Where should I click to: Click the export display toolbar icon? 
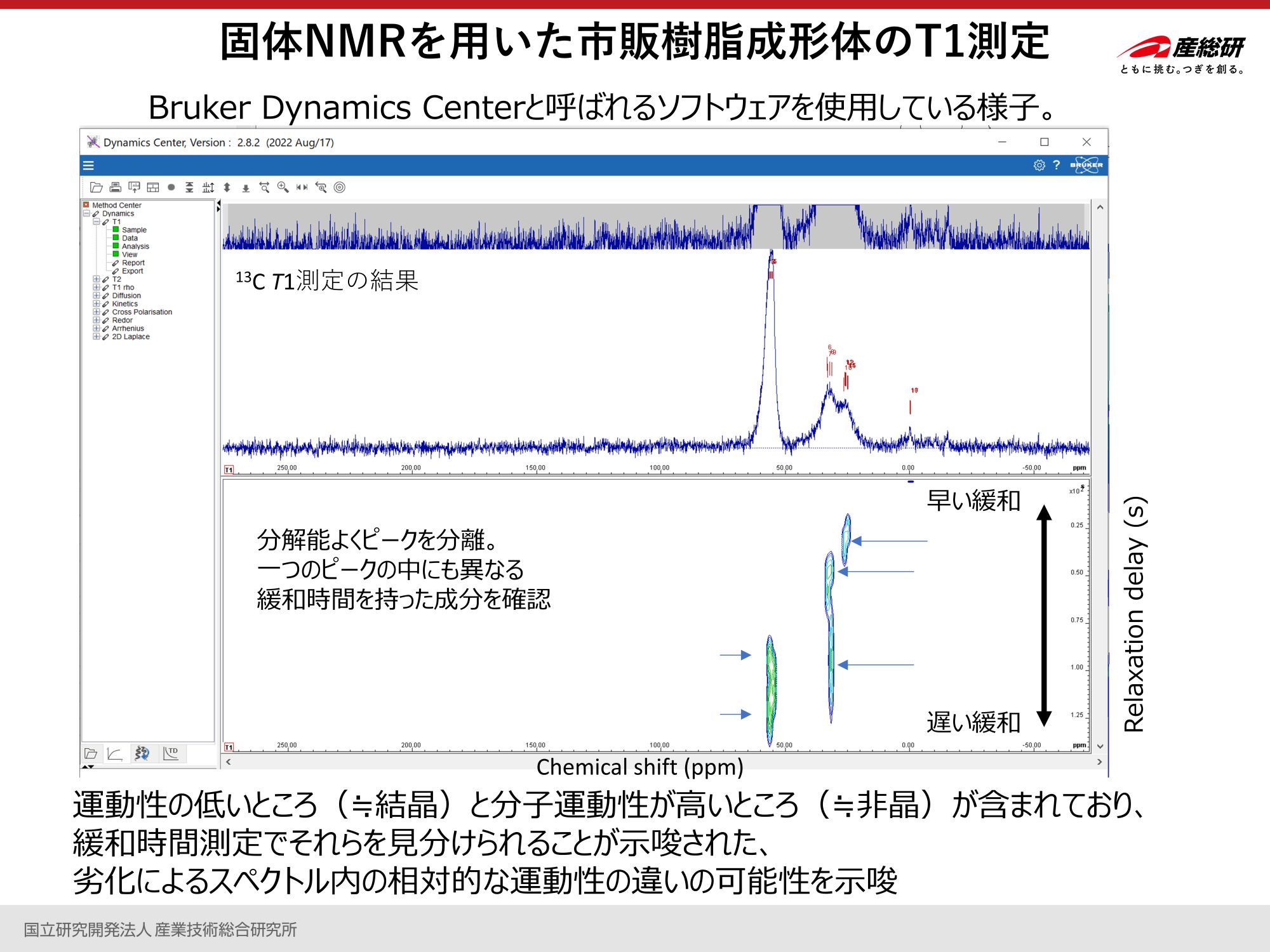pos(134,187)
